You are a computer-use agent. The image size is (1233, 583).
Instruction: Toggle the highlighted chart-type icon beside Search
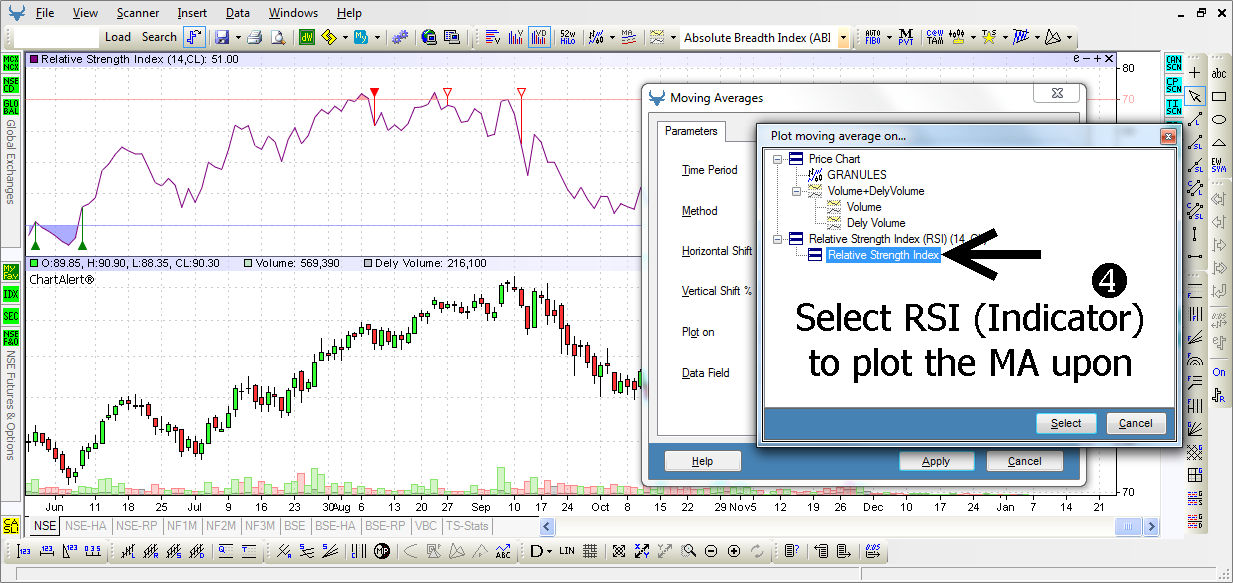(194, 37)
